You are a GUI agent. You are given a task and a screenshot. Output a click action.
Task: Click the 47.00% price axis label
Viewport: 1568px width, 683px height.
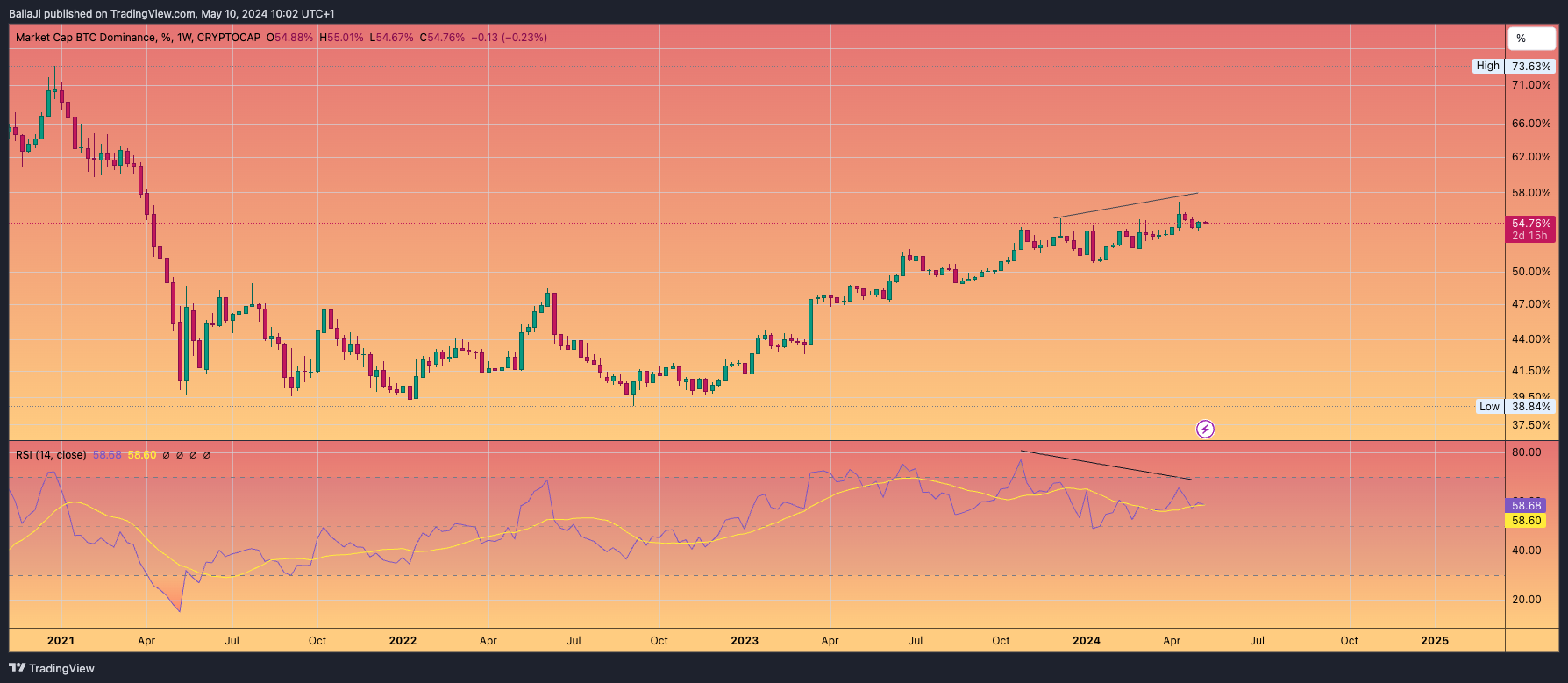[x=1531, y=304]
